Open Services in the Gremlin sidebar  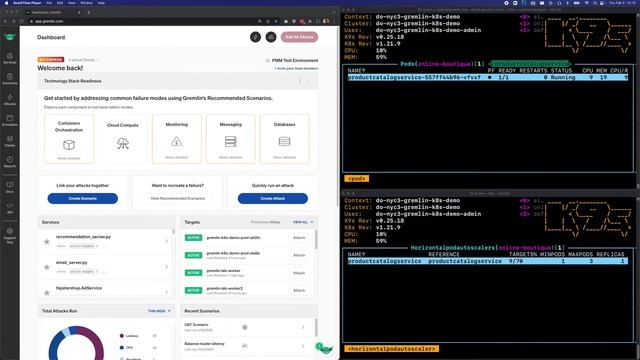click(10, 58)
